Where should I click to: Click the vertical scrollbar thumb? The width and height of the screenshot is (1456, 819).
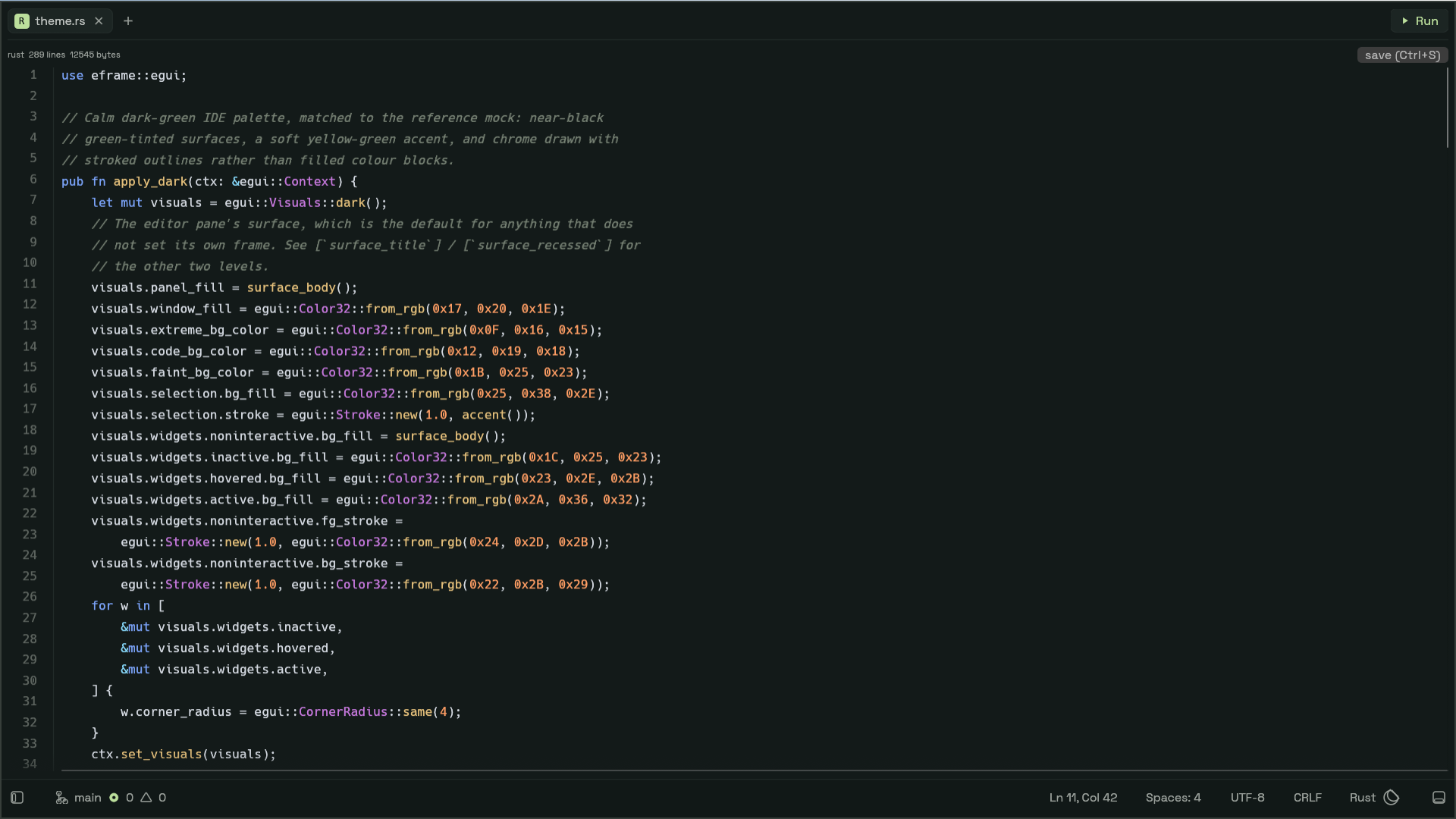pyautogui.click(x=1447, y=107)
